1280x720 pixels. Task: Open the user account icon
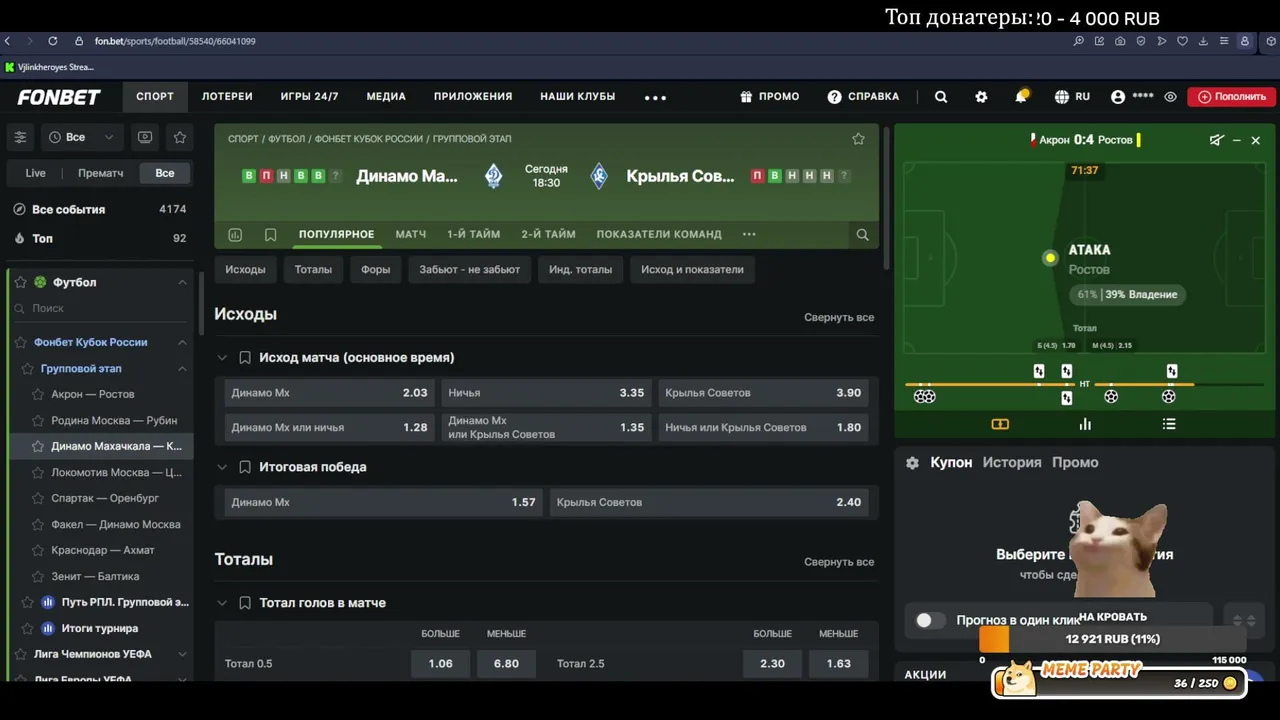[x=1118, y=97]
